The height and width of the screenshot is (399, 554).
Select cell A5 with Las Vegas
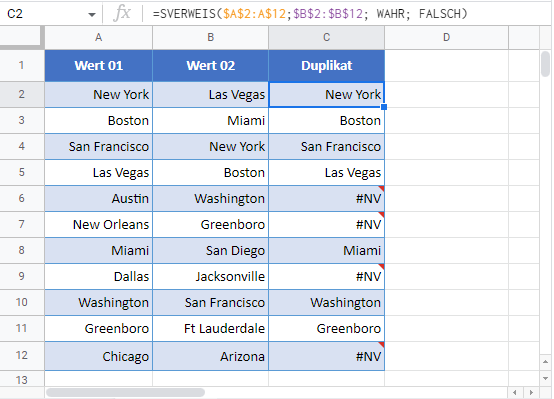[99, 172]
